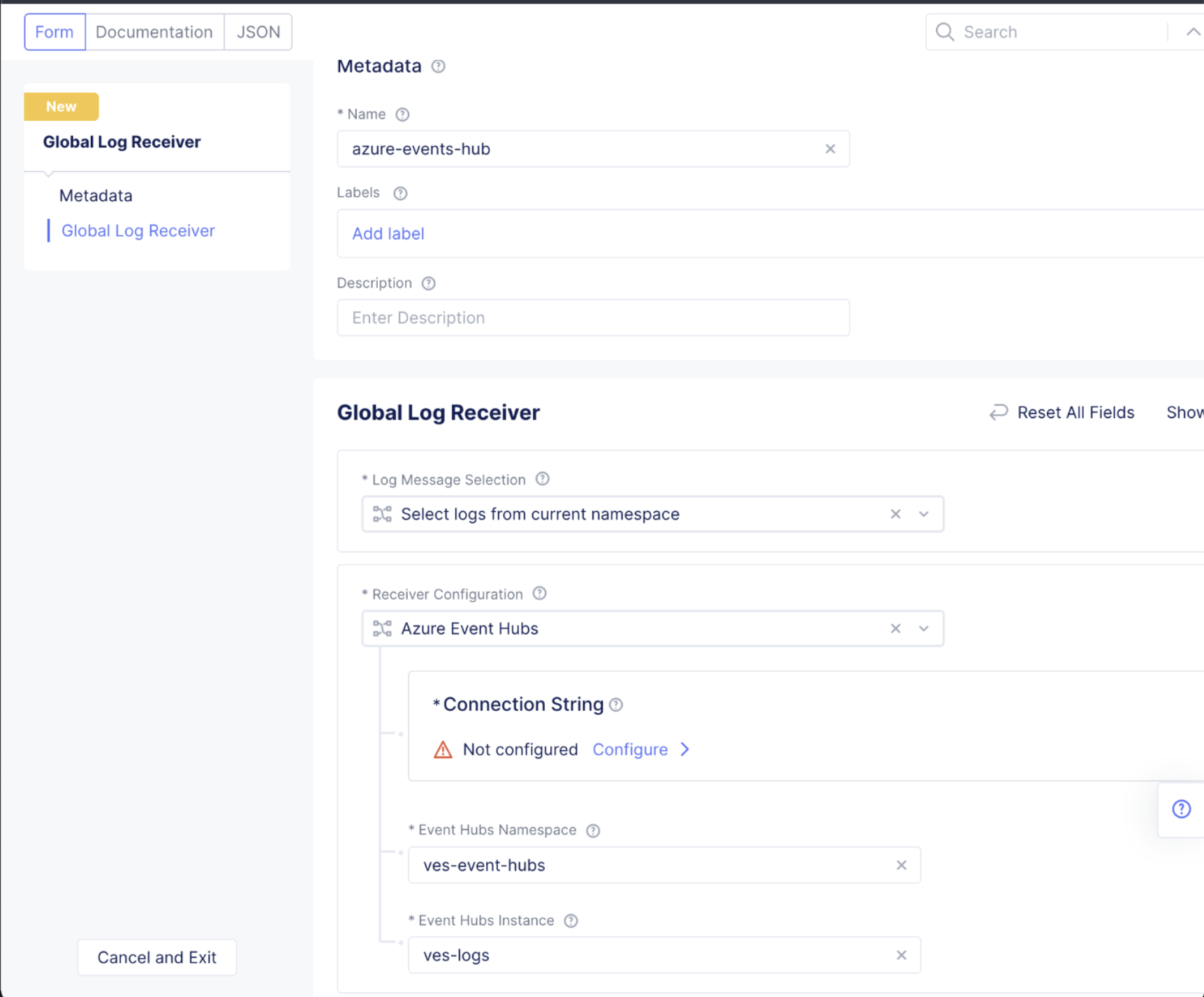1204x997 pixels.
Task: Expand the Log Message Selection dropdown
Action: coord(924,515)
